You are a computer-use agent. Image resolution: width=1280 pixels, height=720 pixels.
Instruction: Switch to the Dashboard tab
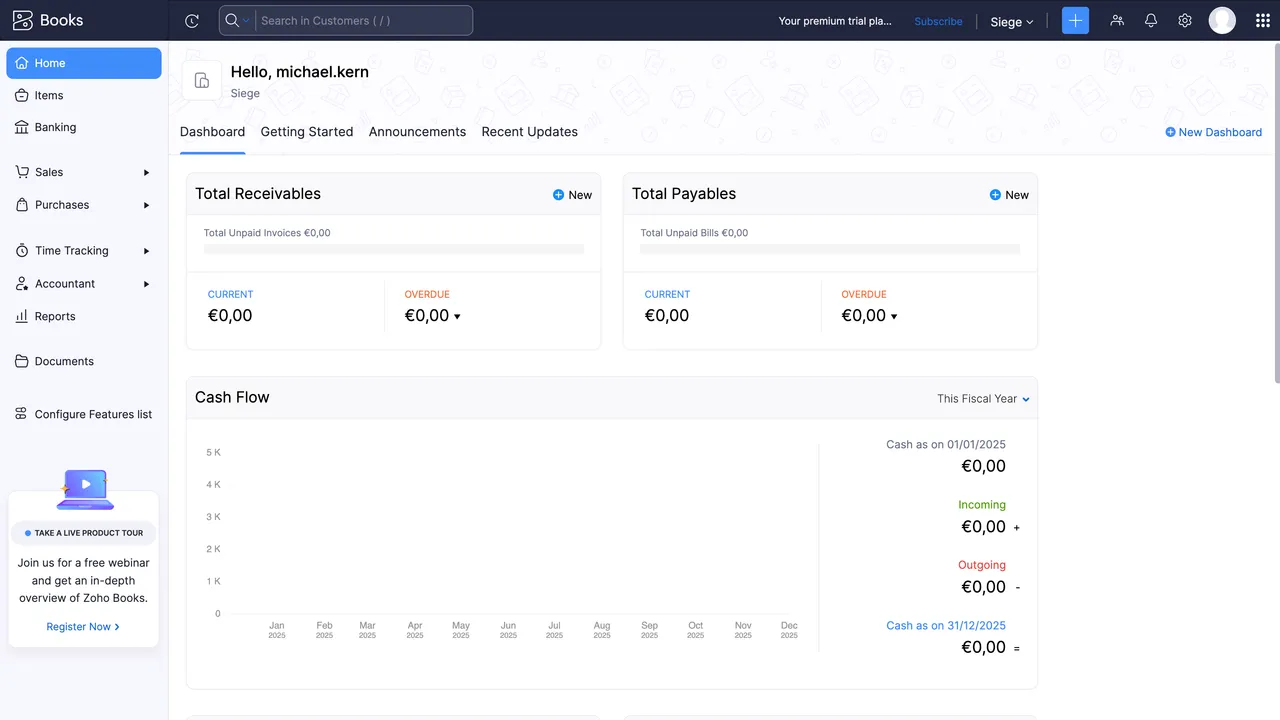tap(212, 132)
